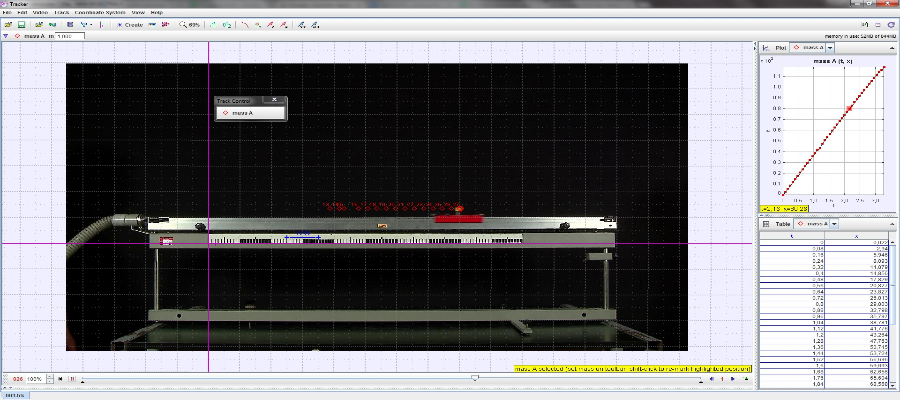This screenshot has width=900, height=400.
Task: Open the Tracks menu
Action: click(x=61, y=12)
